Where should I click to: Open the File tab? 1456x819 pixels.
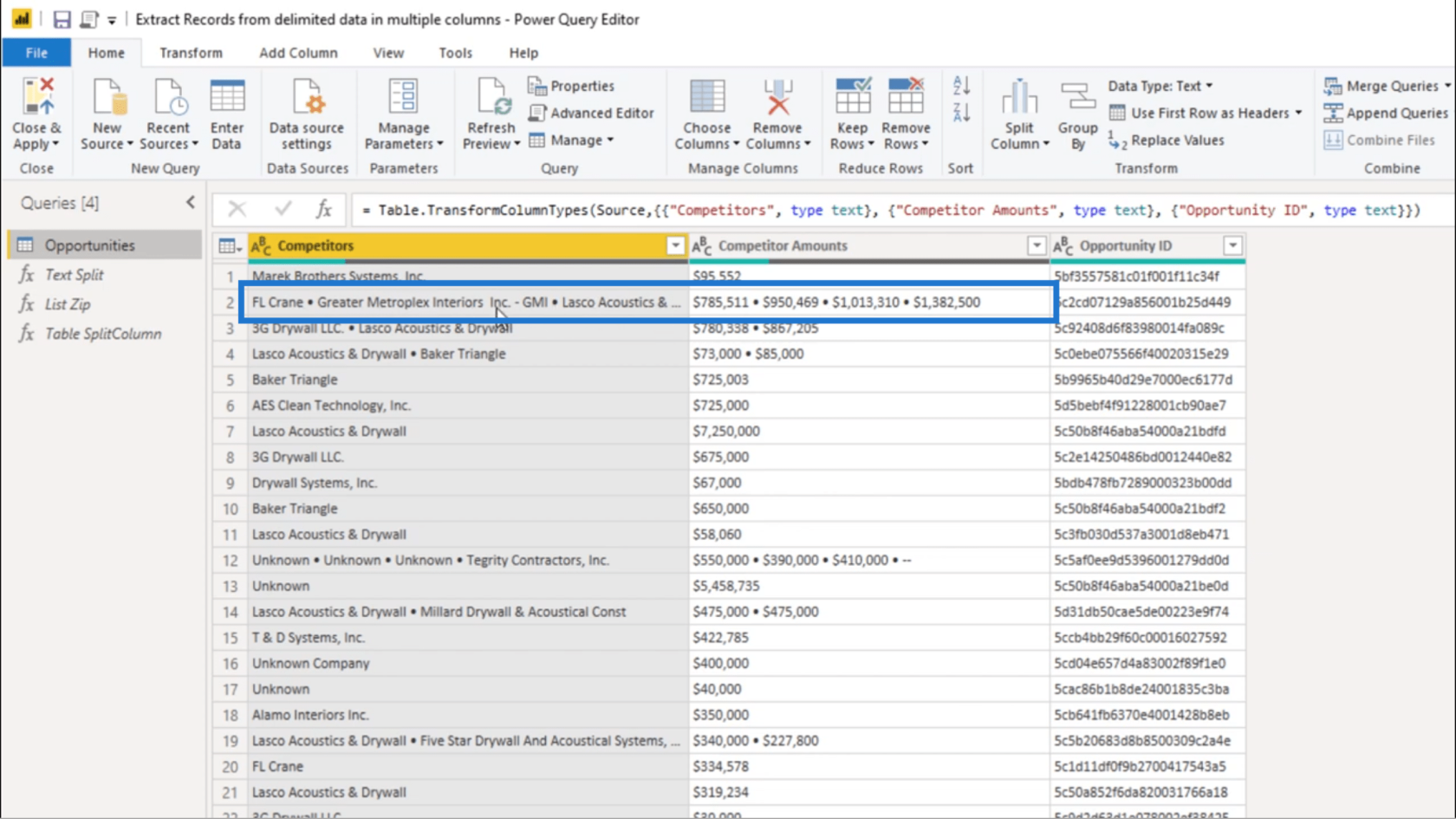click(x=36, y=53)
